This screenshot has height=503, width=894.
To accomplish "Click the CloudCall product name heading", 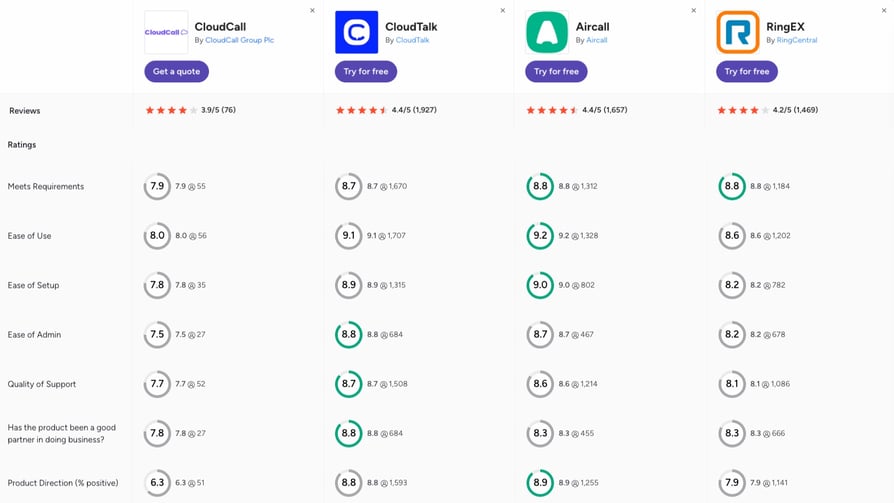I will coord(220,27).
